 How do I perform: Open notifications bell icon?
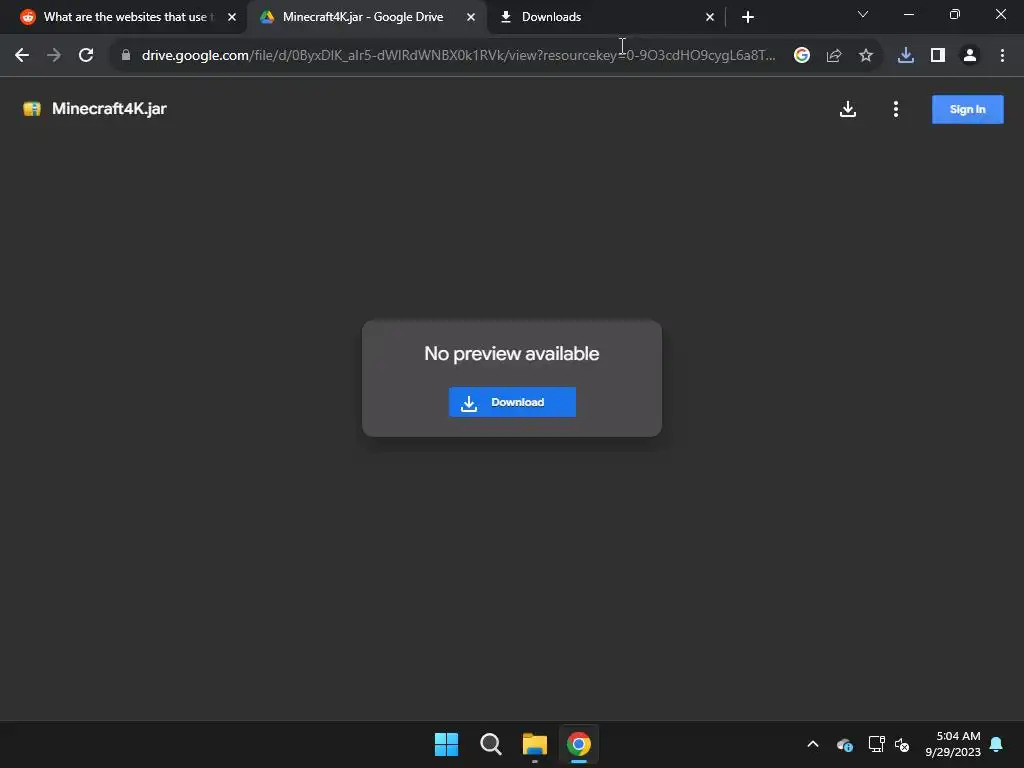[x=997, y=744]
